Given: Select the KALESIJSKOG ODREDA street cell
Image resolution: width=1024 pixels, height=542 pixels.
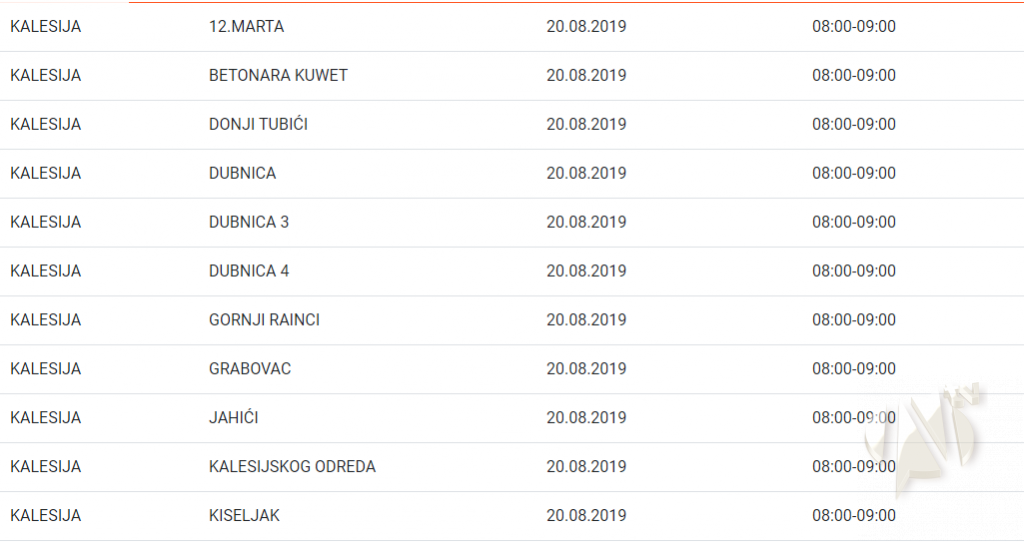Looking at the screenshot, I should [x=292, y=467].
